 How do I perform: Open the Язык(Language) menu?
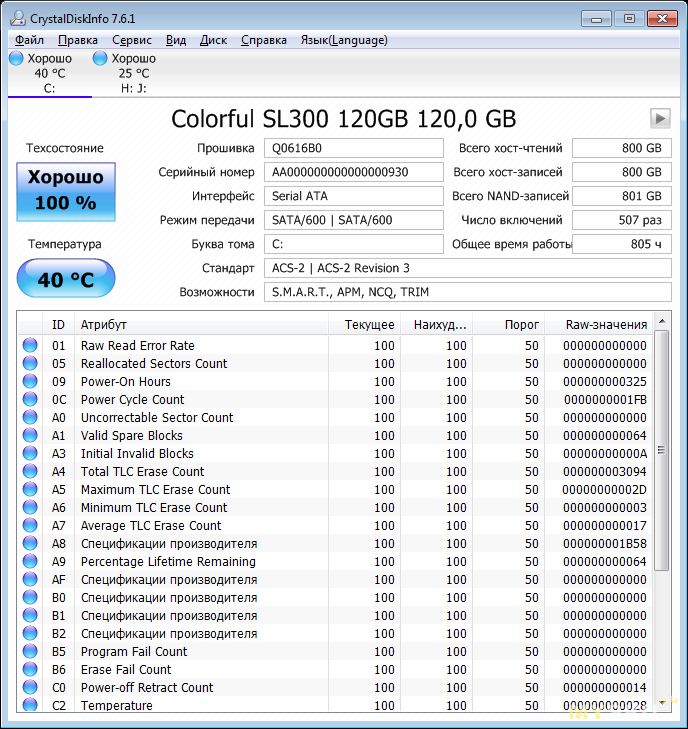[x=344, y=40]
